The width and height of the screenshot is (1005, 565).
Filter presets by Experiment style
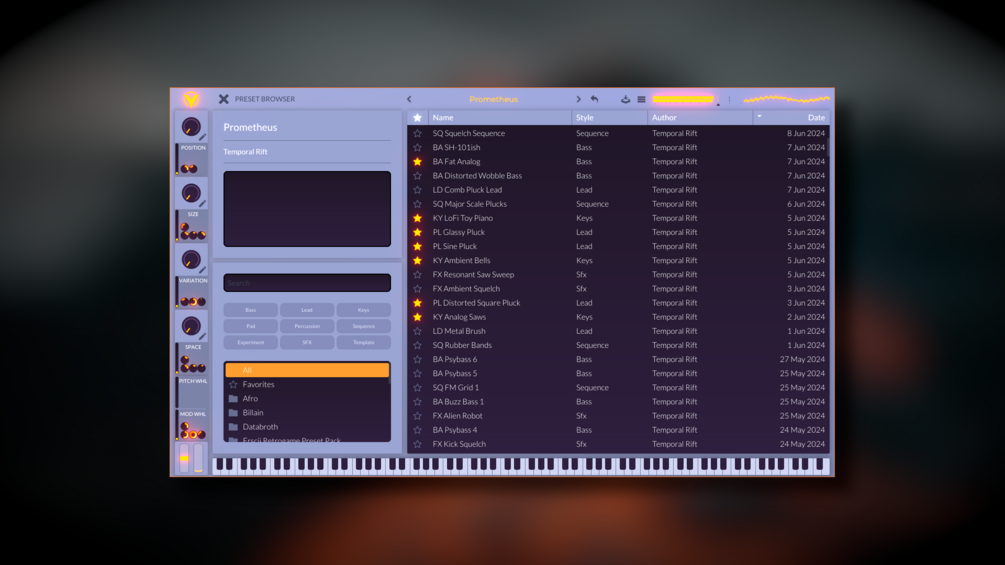pos(251,342)
